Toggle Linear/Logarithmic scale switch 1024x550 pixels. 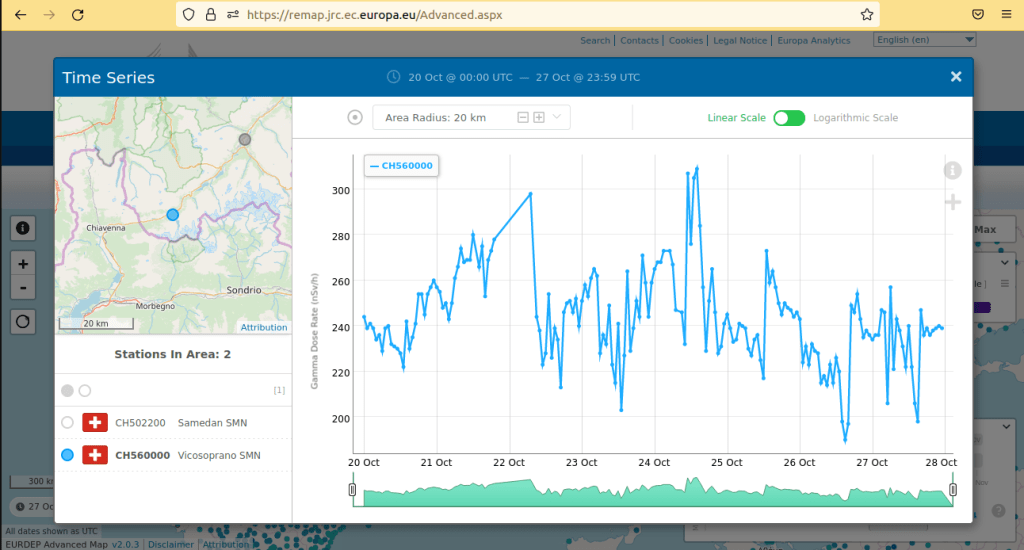pyautogui.click(x=788, y=118)
